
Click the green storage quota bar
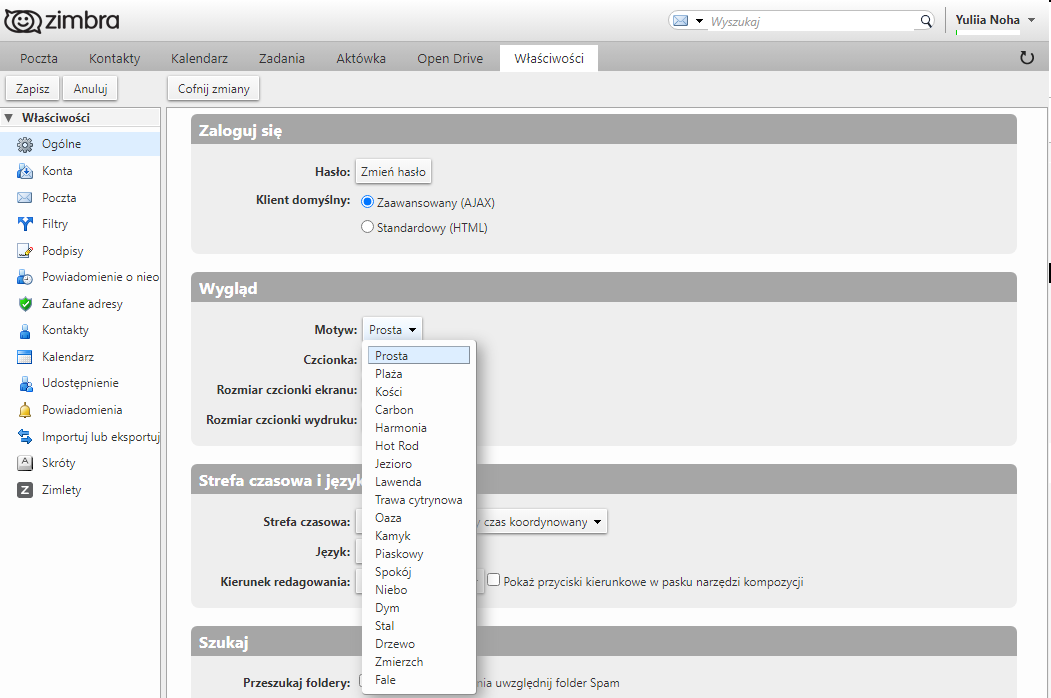click(988, 33)
